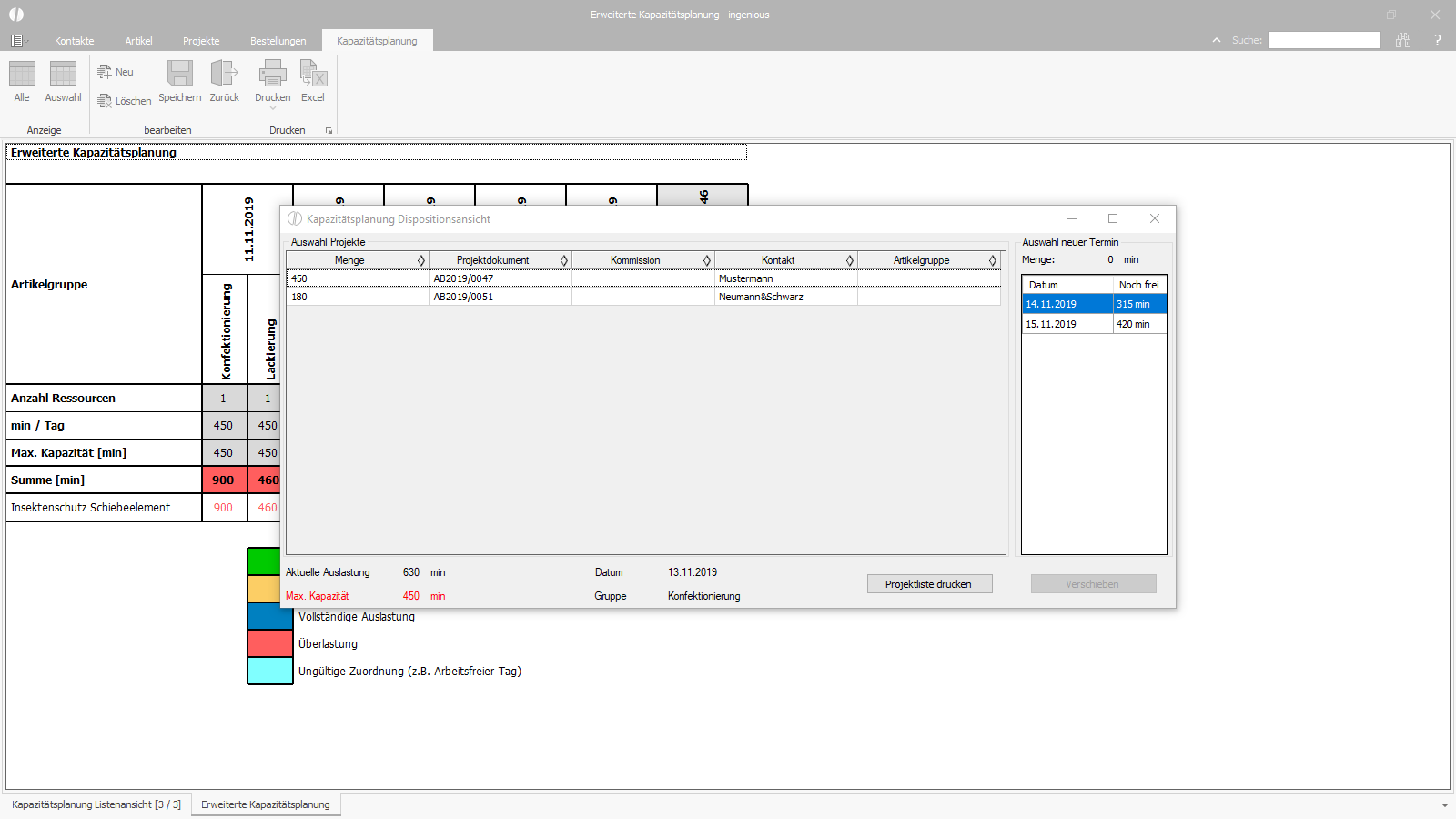
Task: Open the Drucken group dialog launcher
Action: [329, 130]
